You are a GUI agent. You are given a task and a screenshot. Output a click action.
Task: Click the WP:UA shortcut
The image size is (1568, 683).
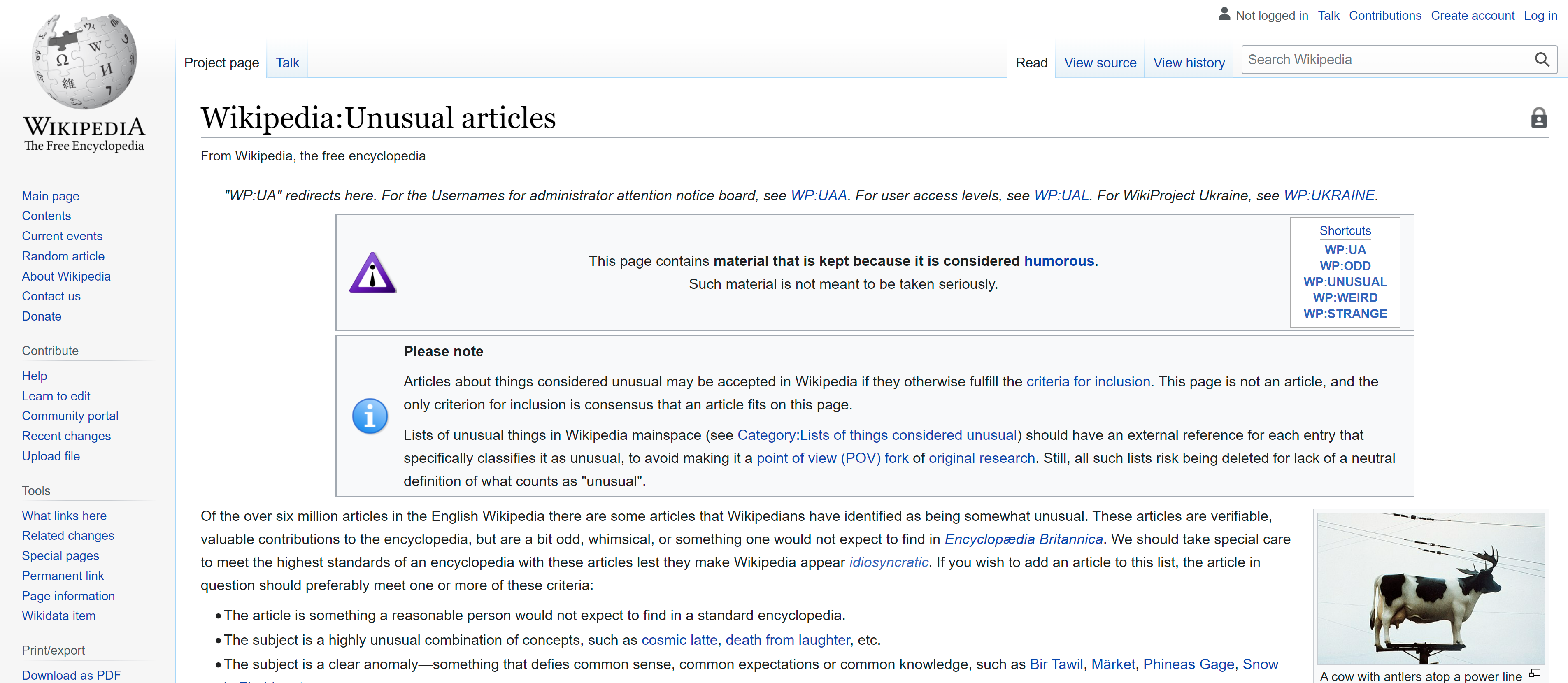click(1345, 250)
